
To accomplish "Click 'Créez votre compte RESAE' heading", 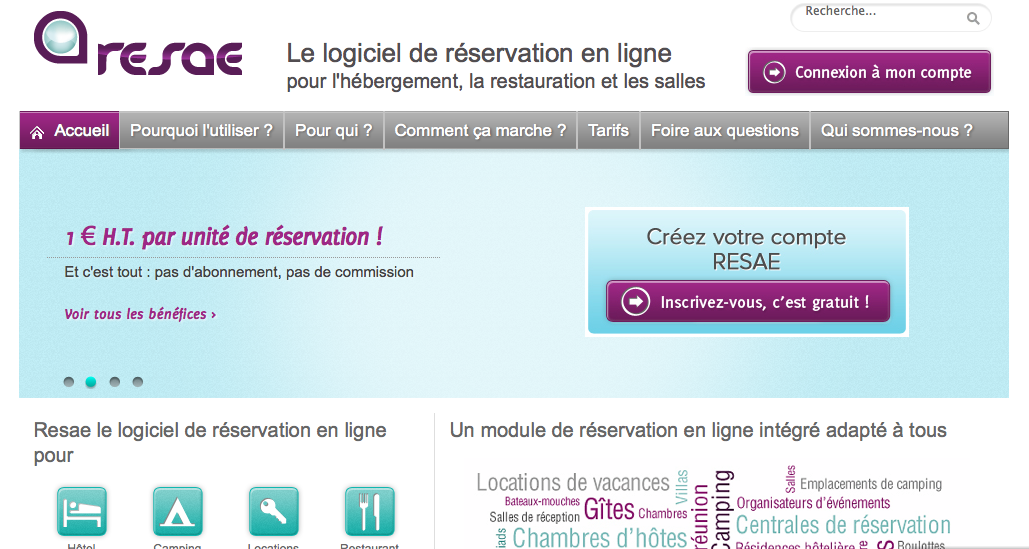I will tap(746, 249).
